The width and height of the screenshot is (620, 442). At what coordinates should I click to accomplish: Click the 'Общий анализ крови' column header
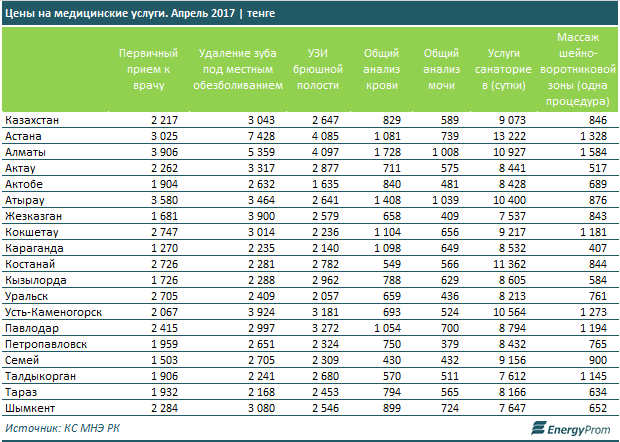point(380,69)
